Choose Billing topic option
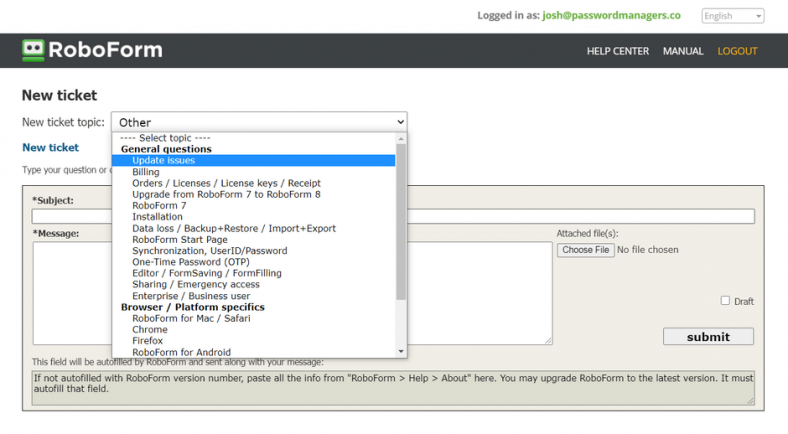788x434 pixels. tap(145, 172)
